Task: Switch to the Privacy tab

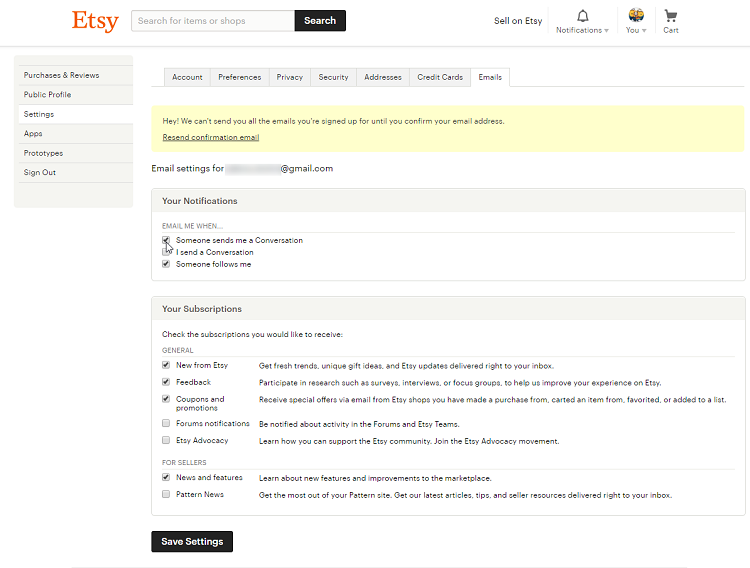Action: click(289, 77)
